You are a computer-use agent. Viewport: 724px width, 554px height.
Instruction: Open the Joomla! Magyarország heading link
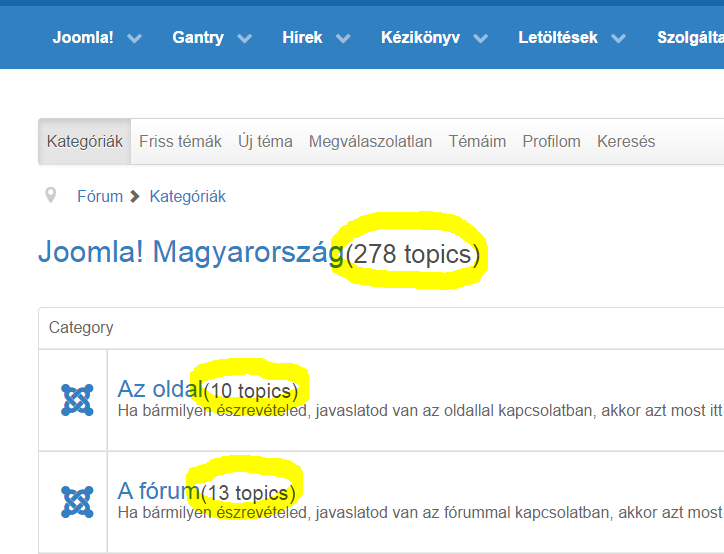(x=191, y=252)
